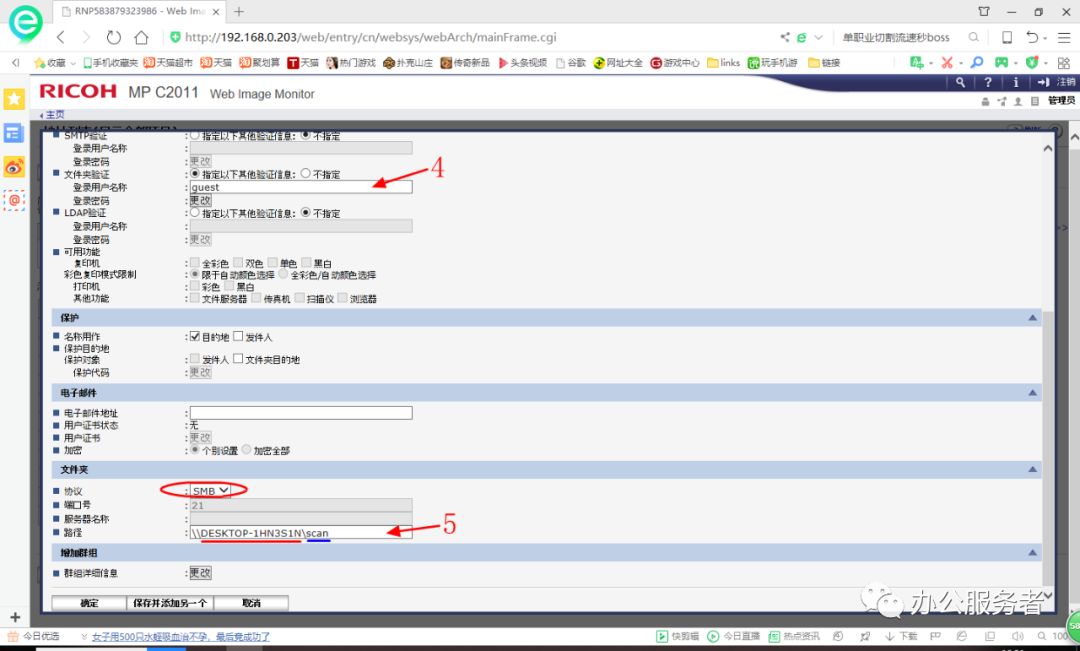1080x651 pixels.
Task: Select LDAP验证 指定以下其他验证信息 radio
Action: pos(195,212)
